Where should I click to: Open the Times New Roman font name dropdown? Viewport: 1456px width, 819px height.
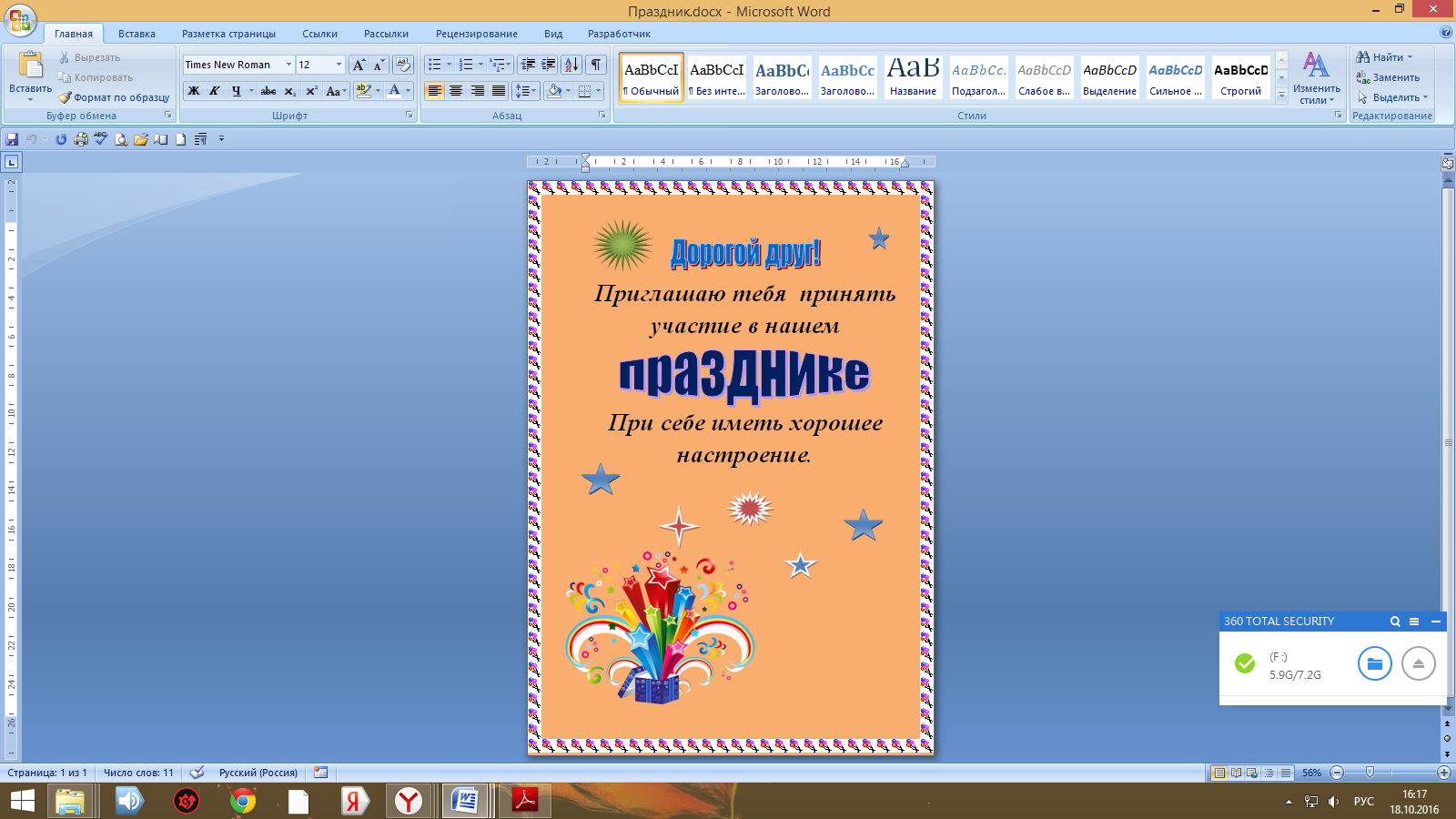point(288,65)
